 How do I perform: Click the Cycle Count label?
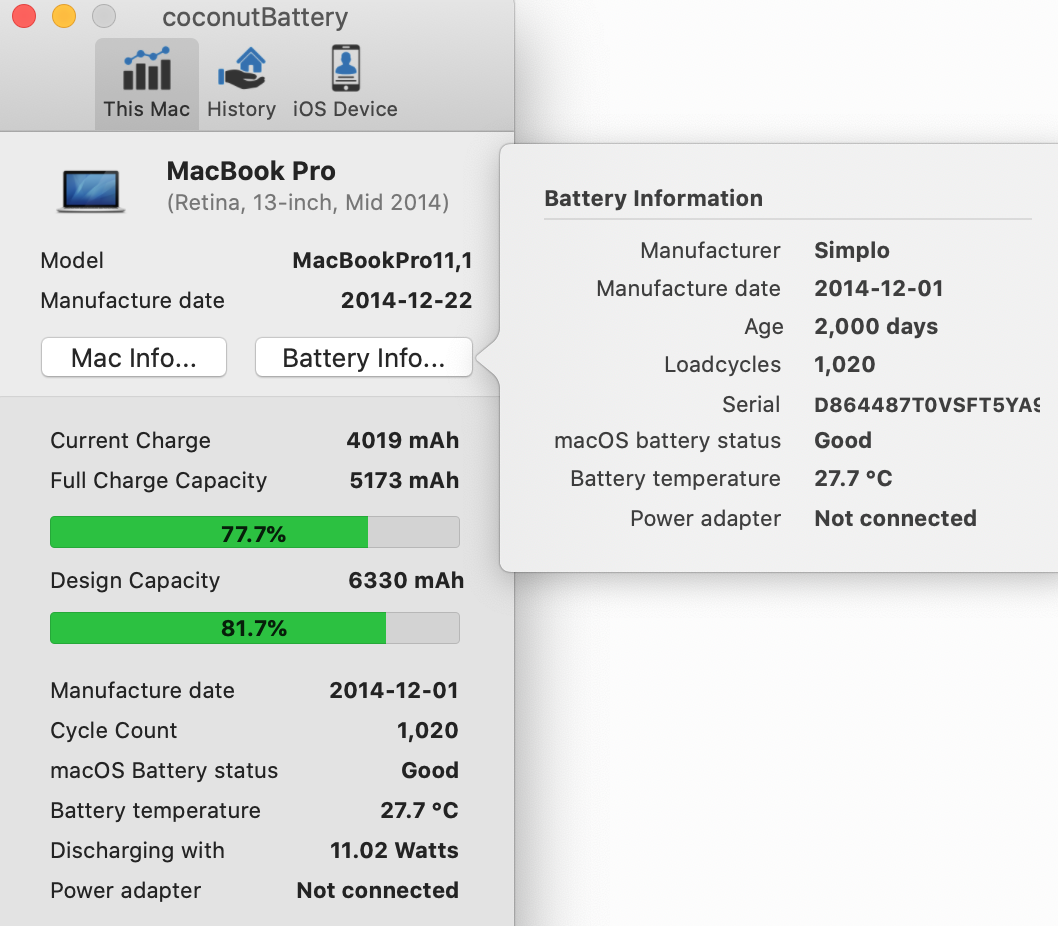pos(113,730)
